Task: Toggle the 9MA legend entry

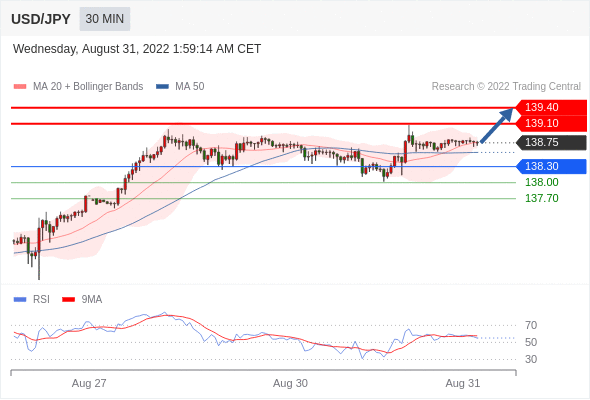Action: [82, 300]
